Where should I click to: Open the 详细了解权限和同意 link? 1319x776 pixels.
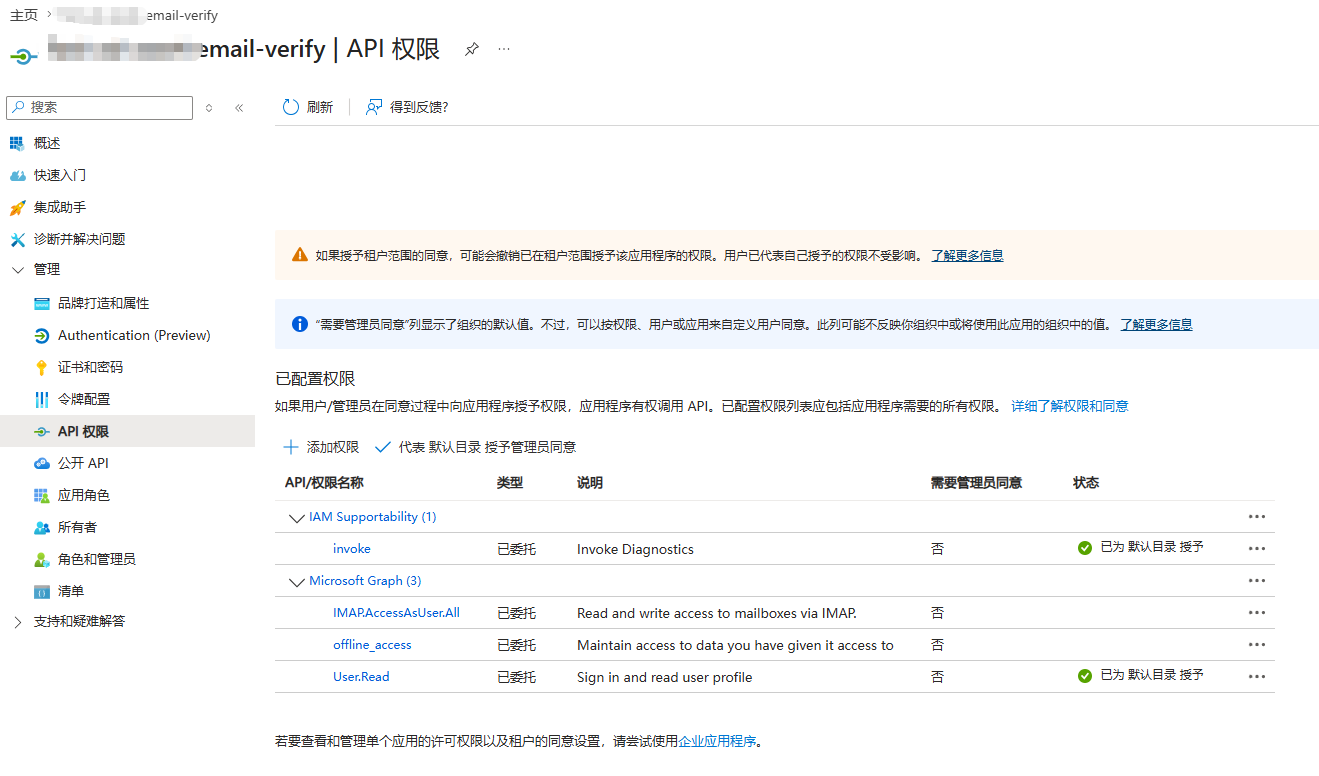click(1070, 406)
